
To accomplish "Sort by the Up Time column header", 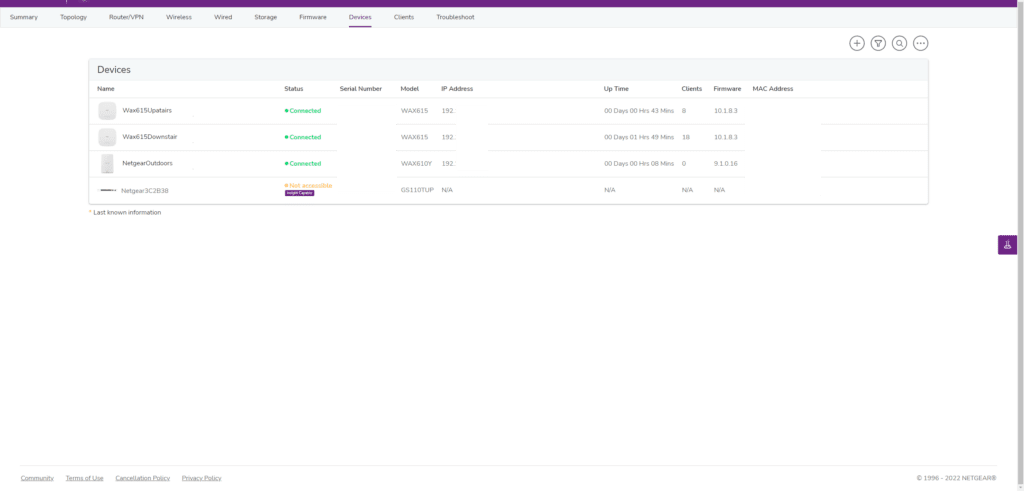I will (x=616, y=89).
